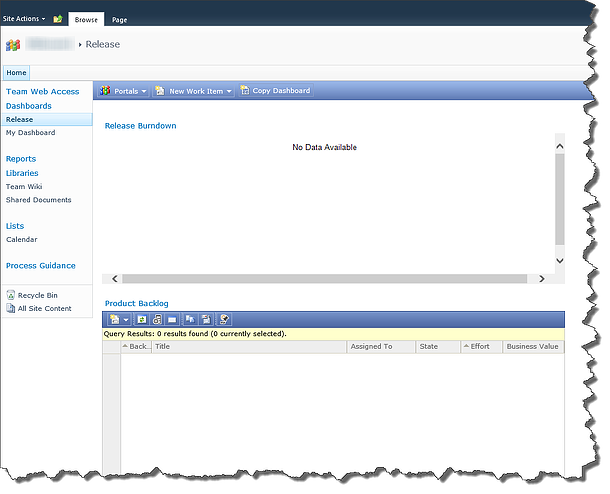
Task: Open All Site Content link
Action: (x=45, y=309)
